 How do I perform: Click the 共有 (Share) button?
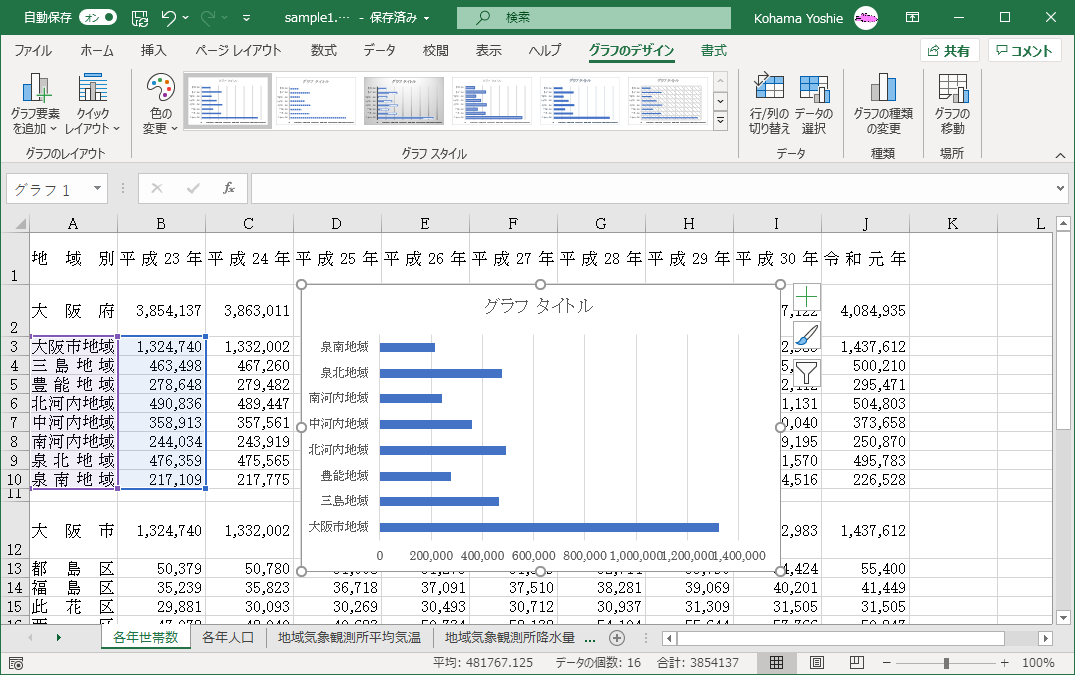[948, 51]
